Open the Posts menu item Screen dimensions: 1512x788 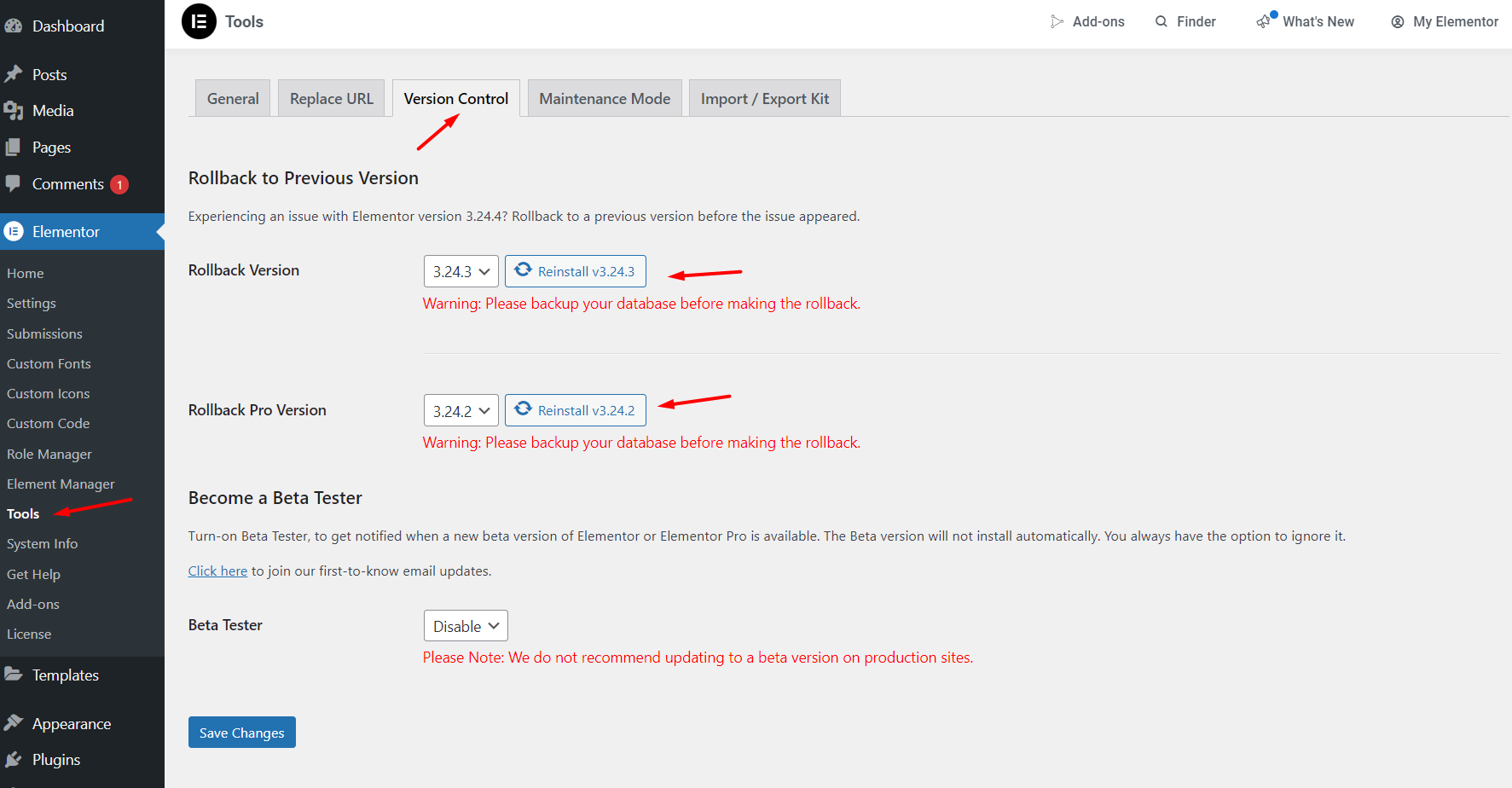click(x=82, y=74)
